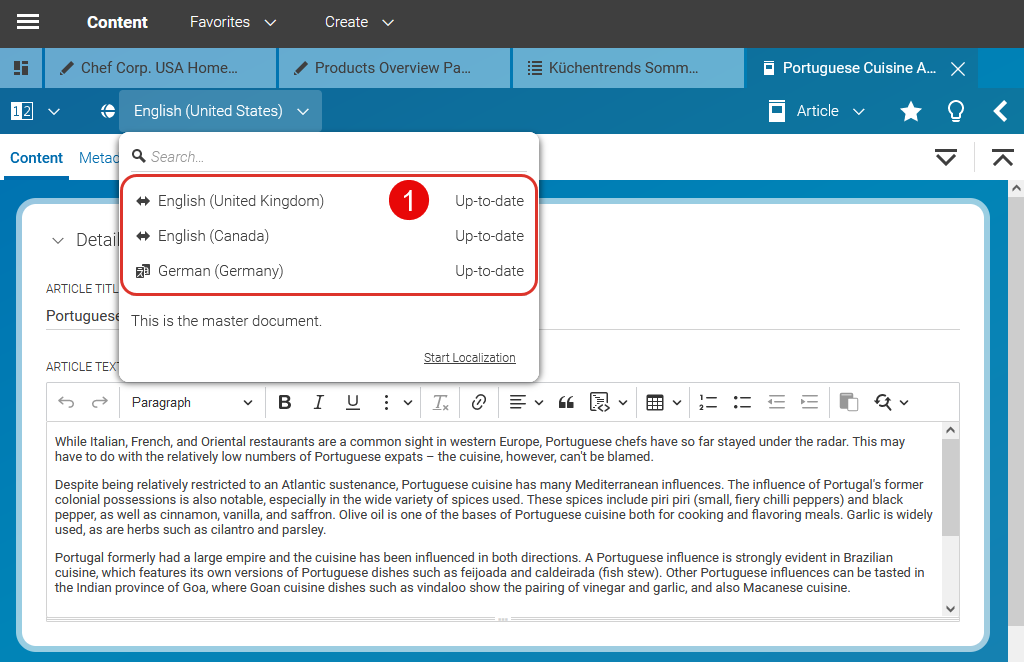The image size is (1024, 662).
Task: Insert a link with the link icon
Action: click(x=479, y=402)
